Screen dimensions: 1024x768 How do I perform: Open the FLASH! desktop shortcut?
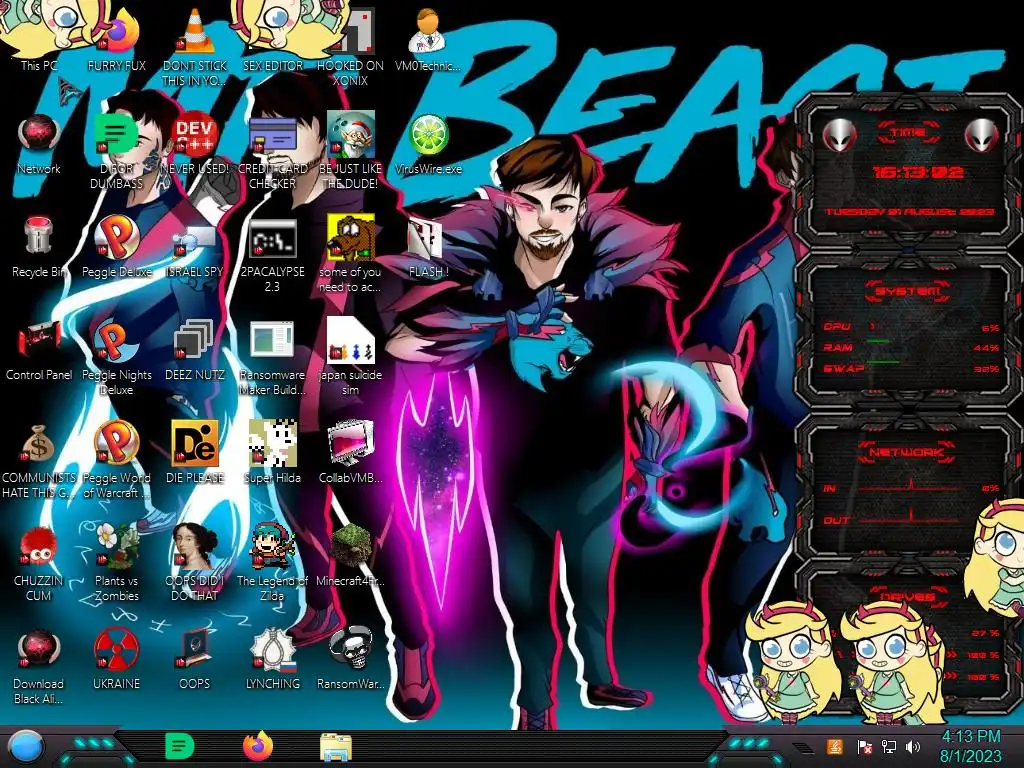pos(428,247)
